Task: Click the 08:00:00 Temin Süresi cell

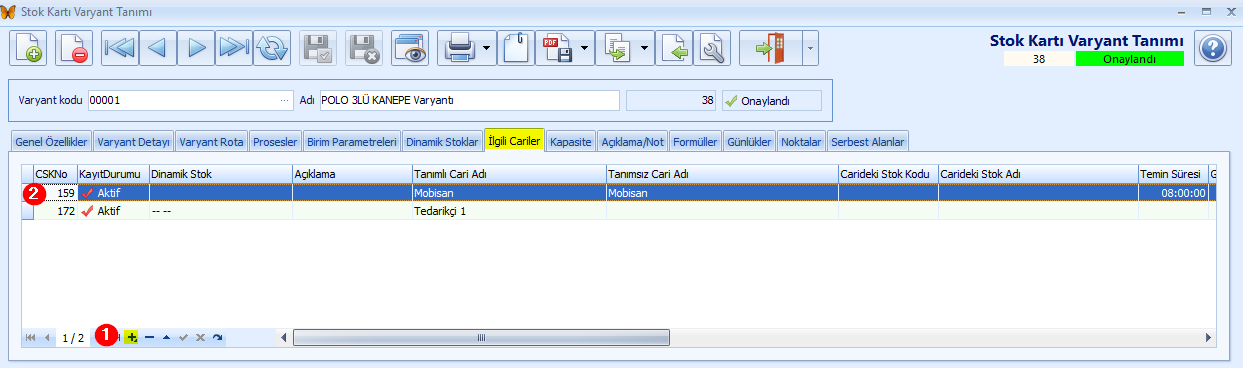Action: click(1173, 194)
